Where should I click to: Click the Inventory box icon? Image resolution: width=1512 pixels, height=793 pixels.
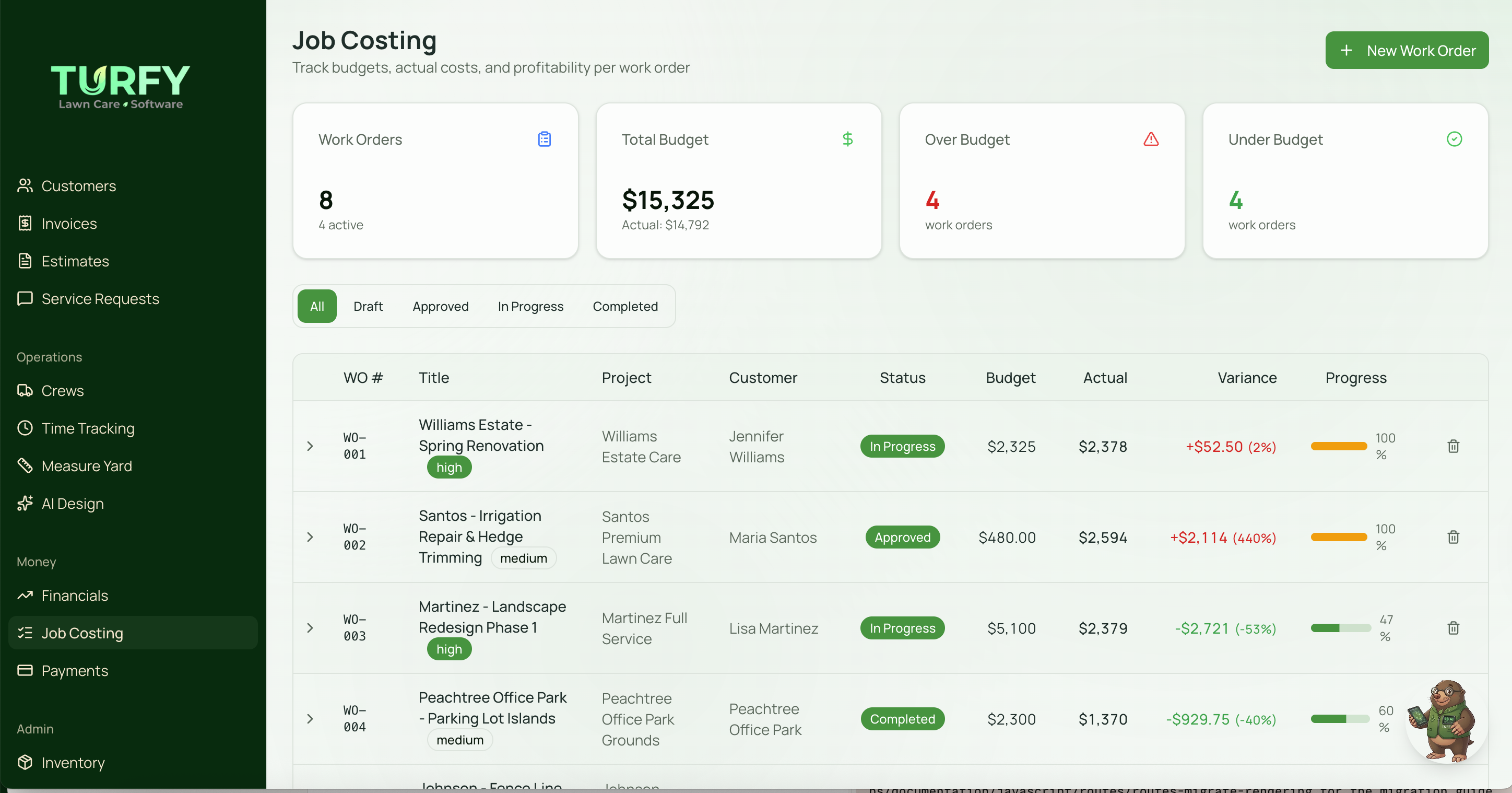point(25,763)
